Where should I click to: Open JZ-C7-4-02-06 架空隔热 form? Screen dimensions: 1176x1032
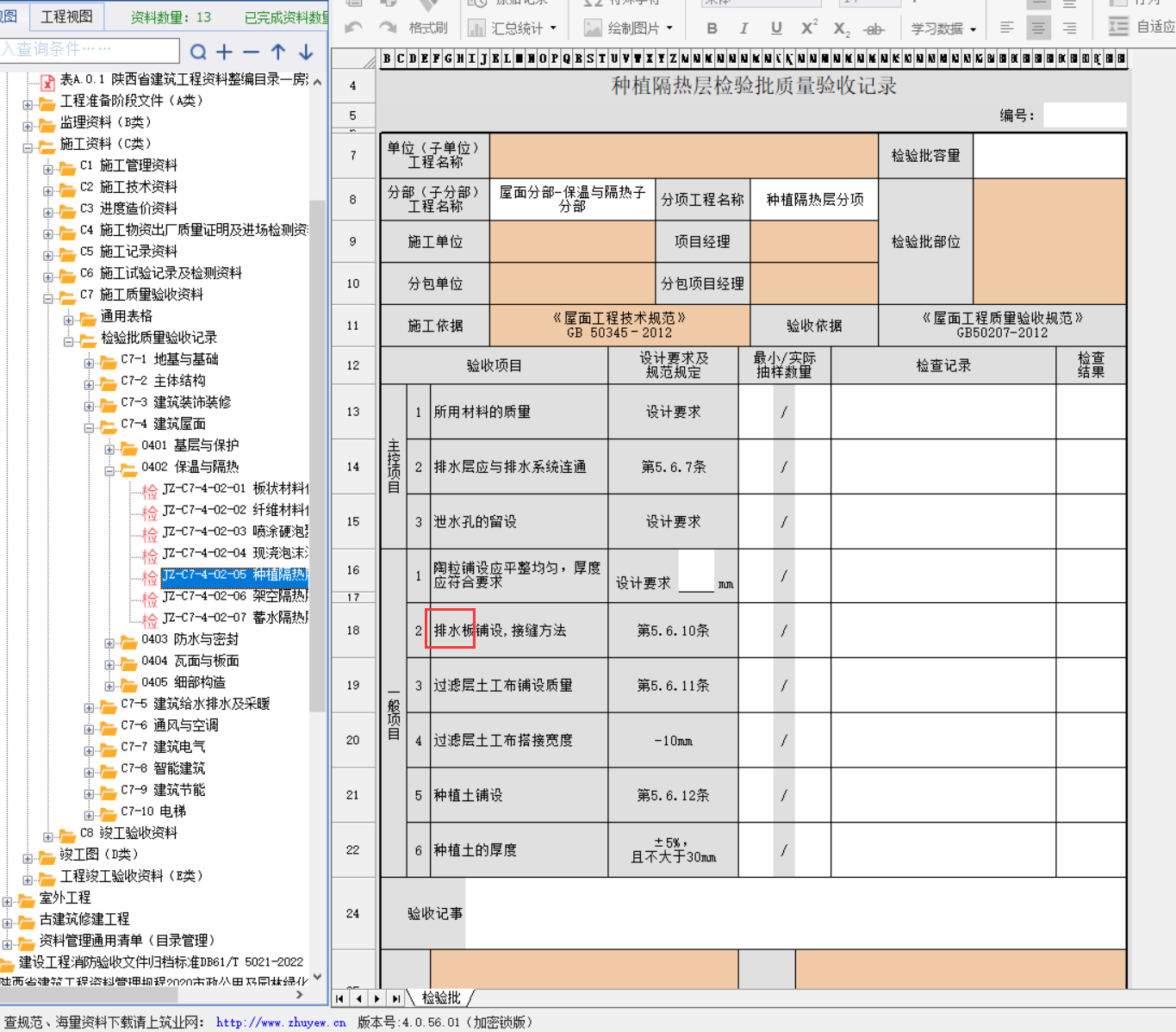point(234,596)
